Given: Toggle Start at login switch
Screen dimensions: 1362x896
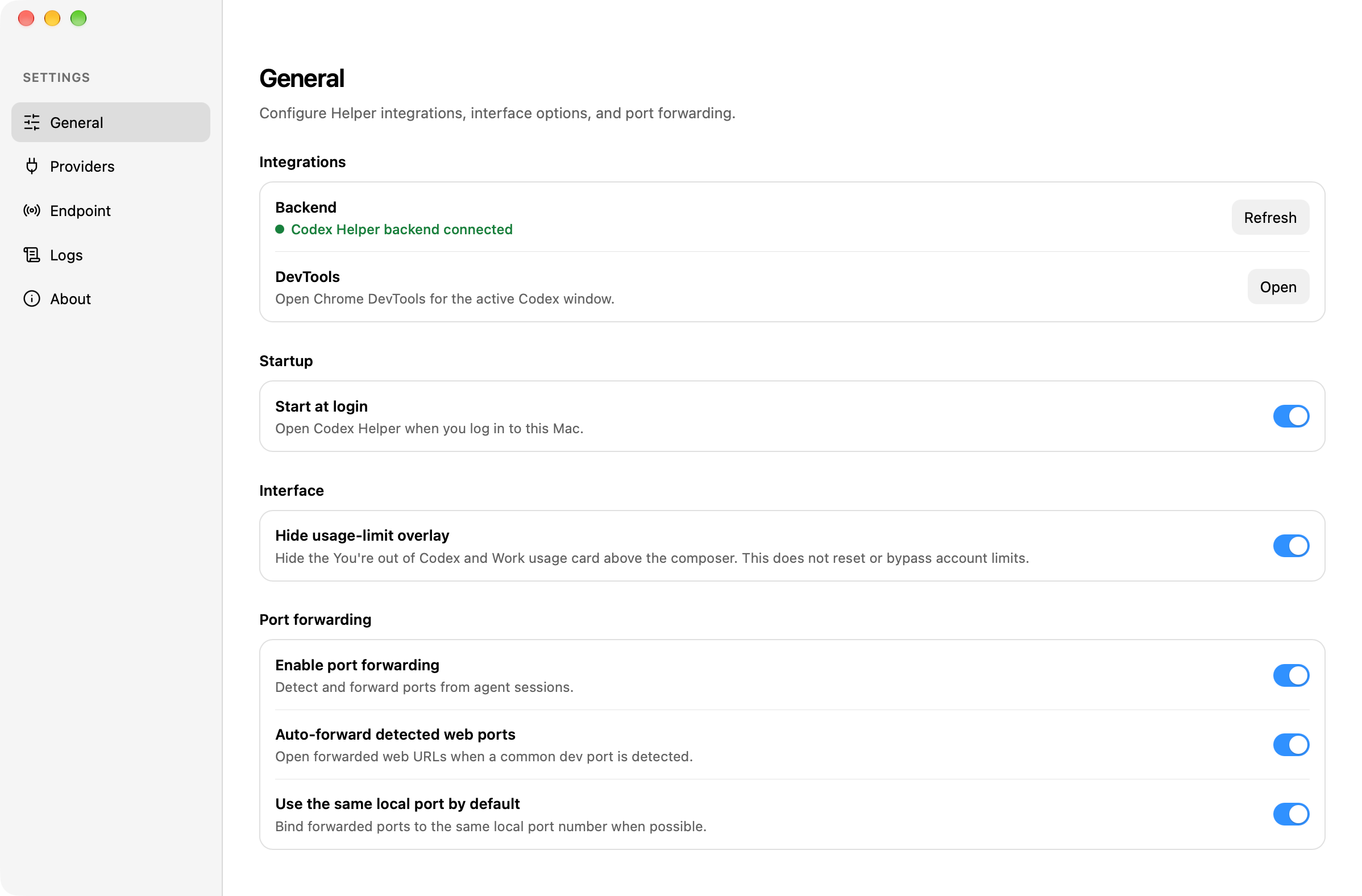Looking at the screenshot, I should tap(1291, 416).
